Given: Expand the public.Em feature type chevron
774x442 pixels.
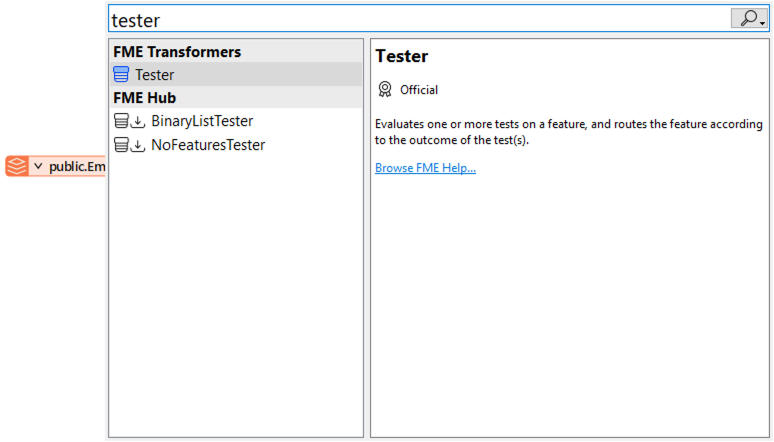Looking at the screenshot, I should [x=38, y=166].
